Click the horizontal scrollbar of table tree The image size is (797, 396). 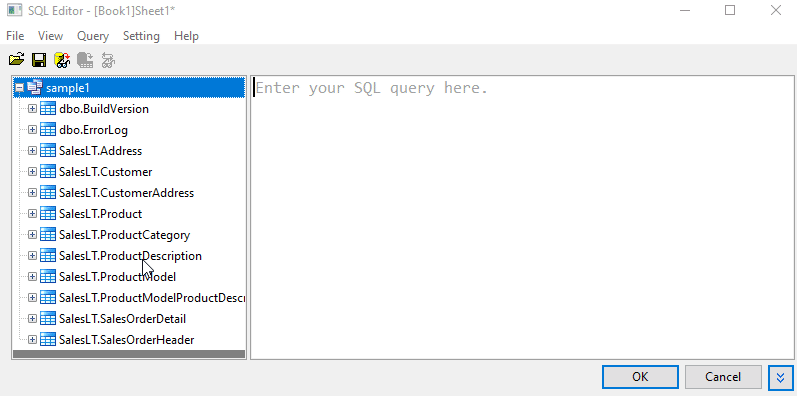[x=129, y=354]
